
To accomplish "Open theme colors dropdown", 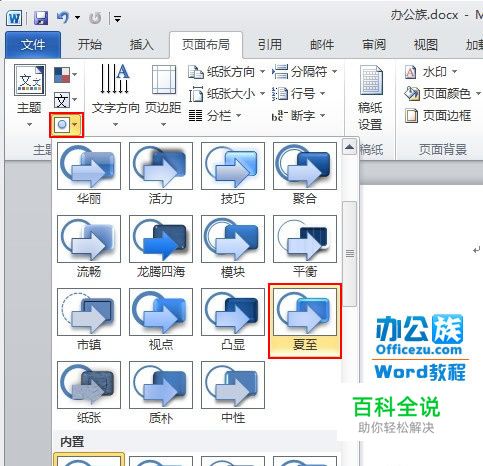I will [66, 75].
